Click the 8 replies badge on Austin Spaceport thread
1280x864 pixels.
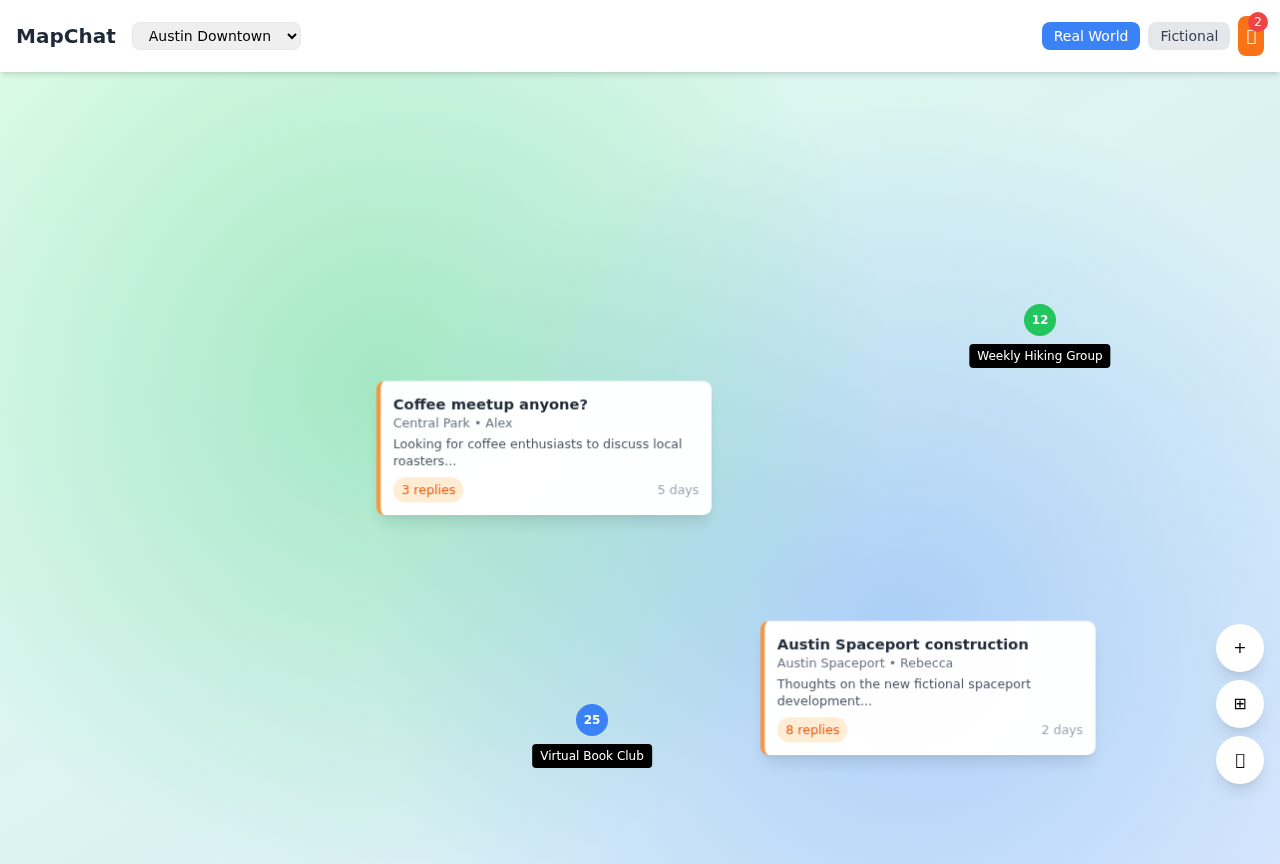coord(812,729)
